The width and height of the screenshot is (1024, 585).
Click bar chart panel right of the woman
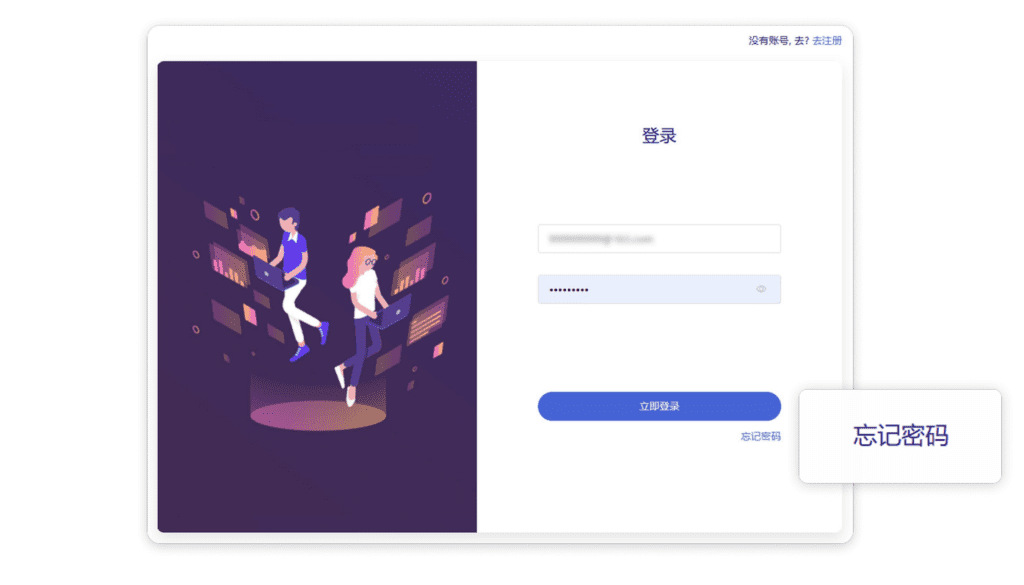click(413, 270)
